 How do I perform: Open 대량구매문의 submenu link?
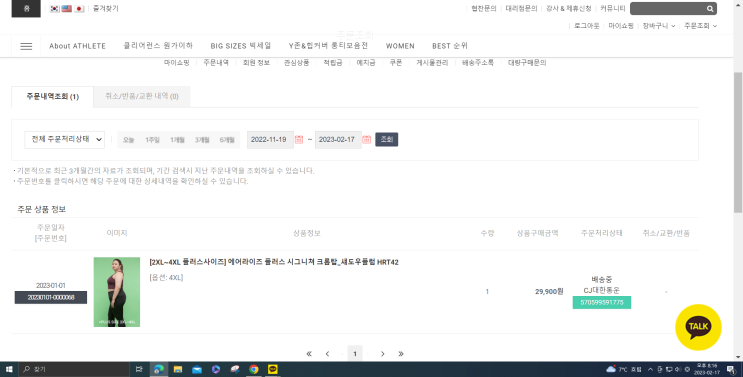527,63
